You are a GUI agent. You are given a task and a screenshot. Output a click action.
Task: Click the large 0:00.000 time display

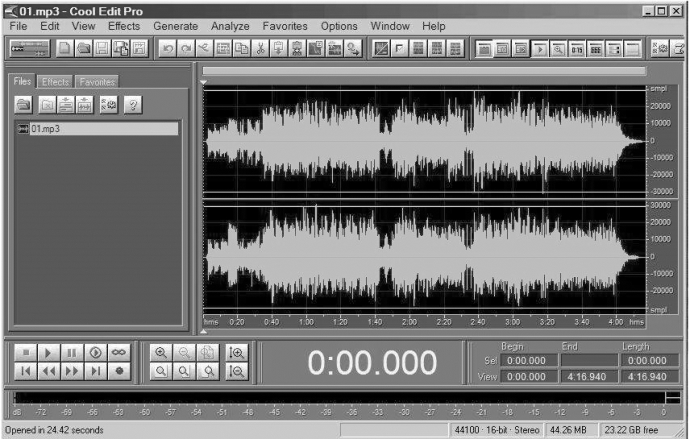click(x=372, y=363)
